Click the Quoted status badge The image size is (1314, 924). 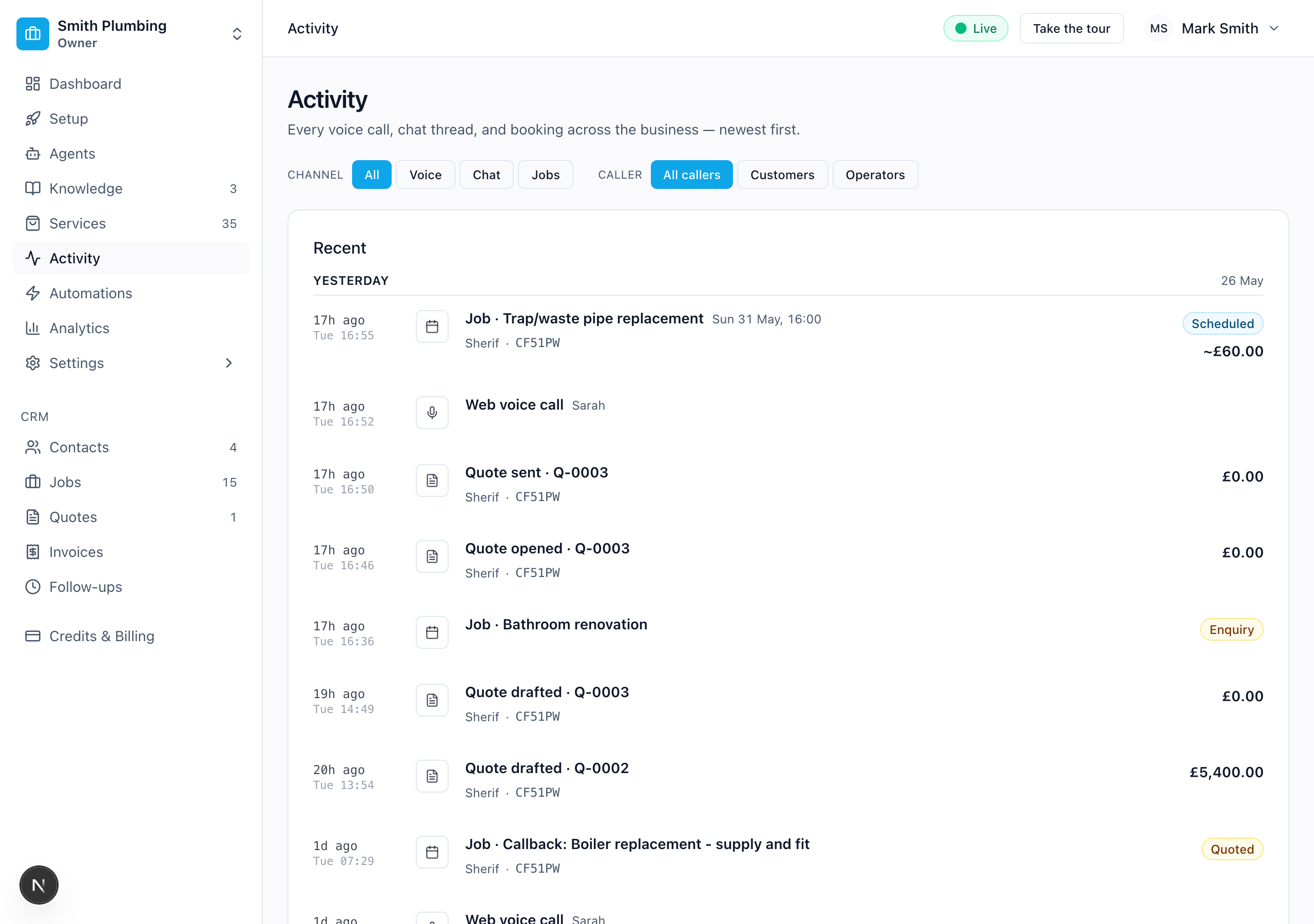pyautogui.click(x=1231, y=850)
